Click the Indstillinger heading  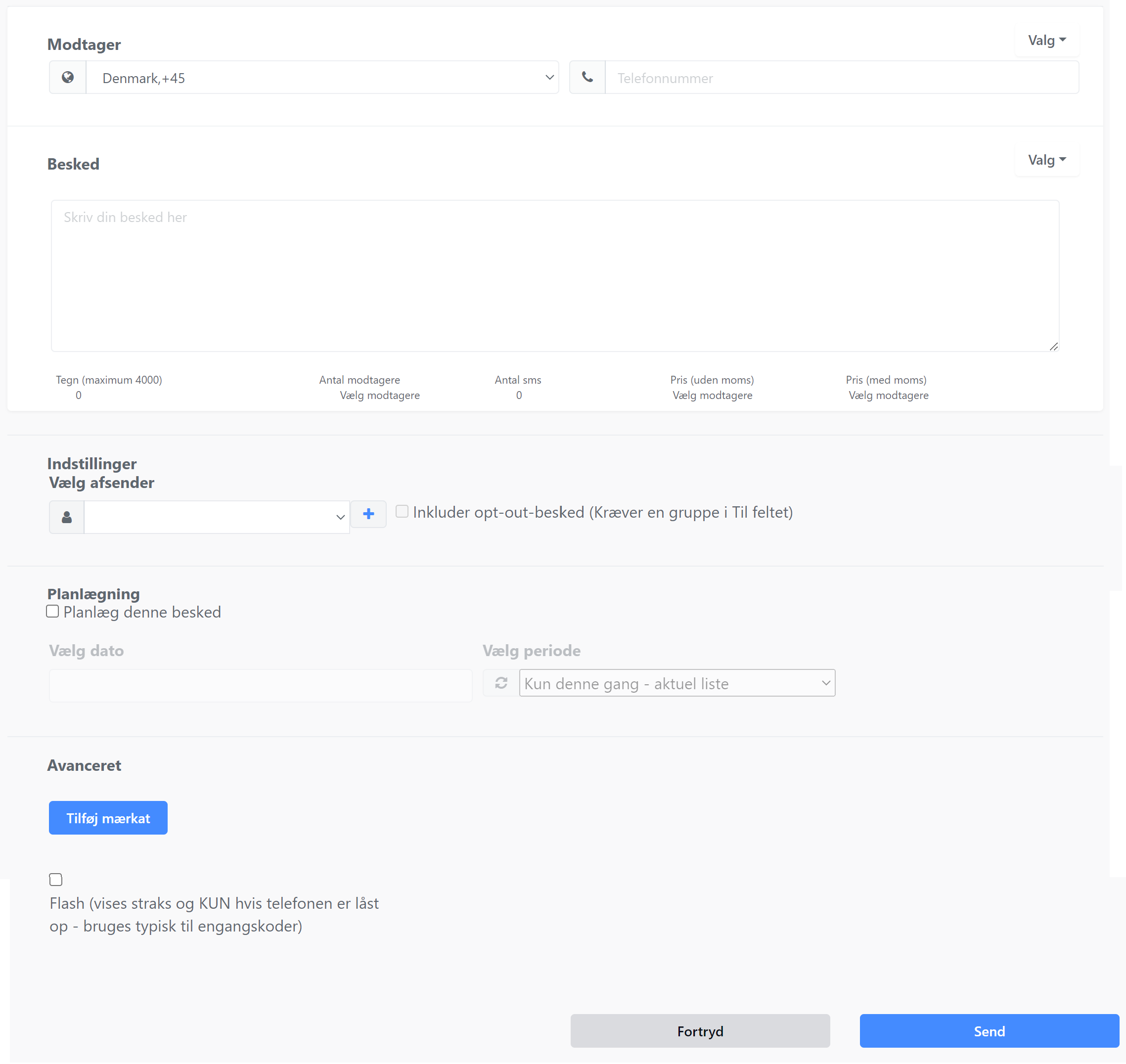click(92, 463)
